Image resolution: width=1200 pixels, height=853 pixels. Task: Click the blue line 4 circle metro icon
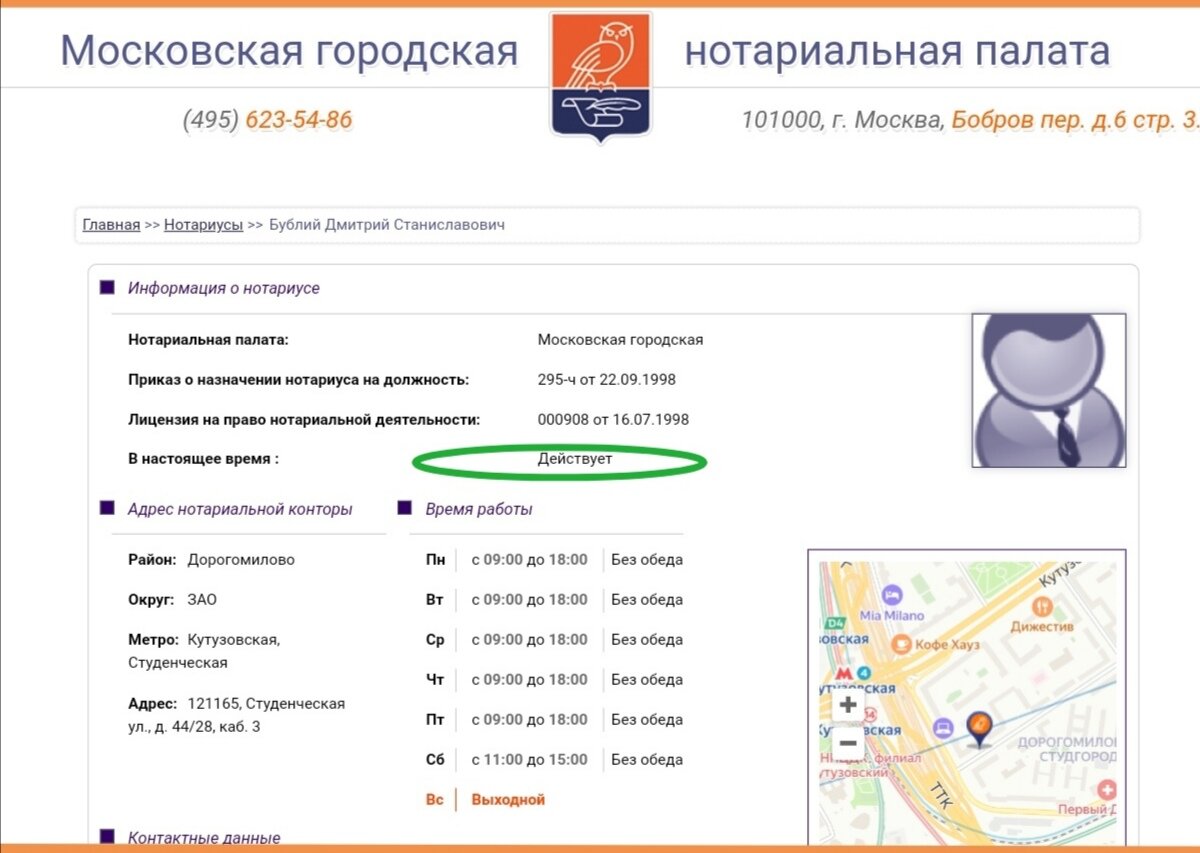(x=863, y=672)
